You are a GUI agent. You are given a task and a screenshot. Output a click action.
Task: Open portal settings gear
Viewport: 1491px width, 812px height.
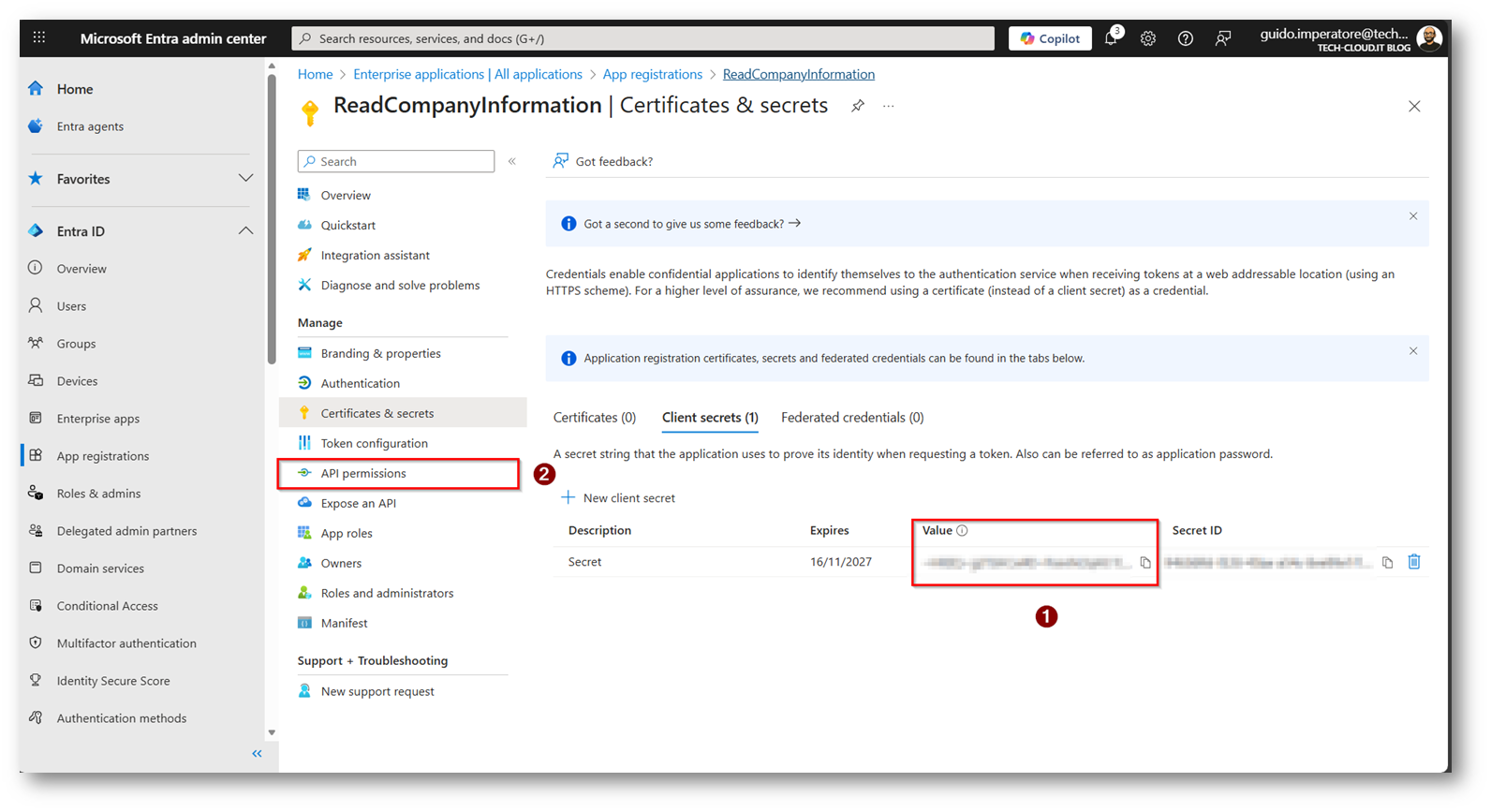[x=1148, y=38]
